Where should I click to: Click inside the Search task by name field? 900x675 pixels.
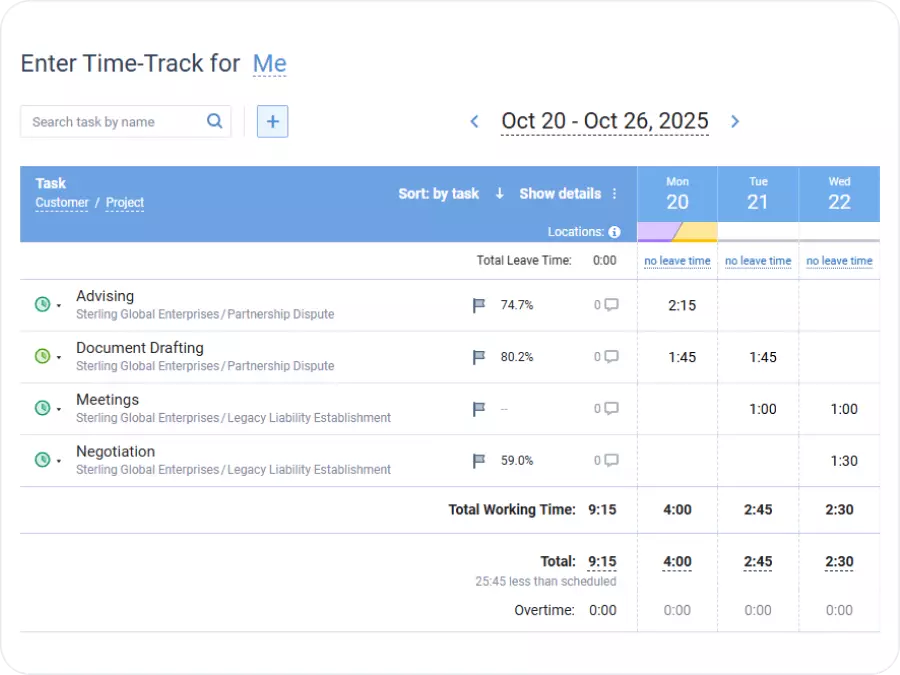click(110, 121)
